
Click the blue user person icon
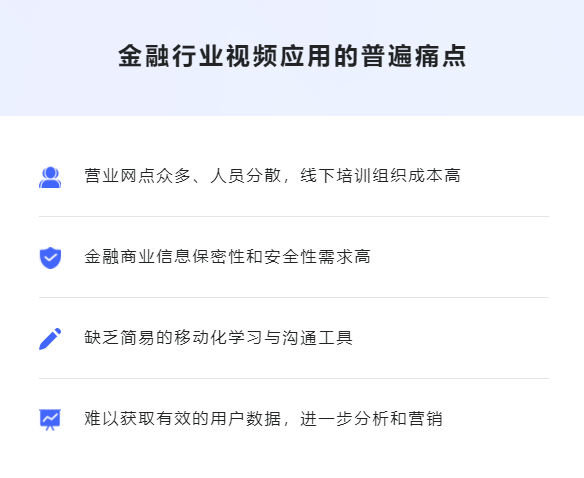point(50,177)
